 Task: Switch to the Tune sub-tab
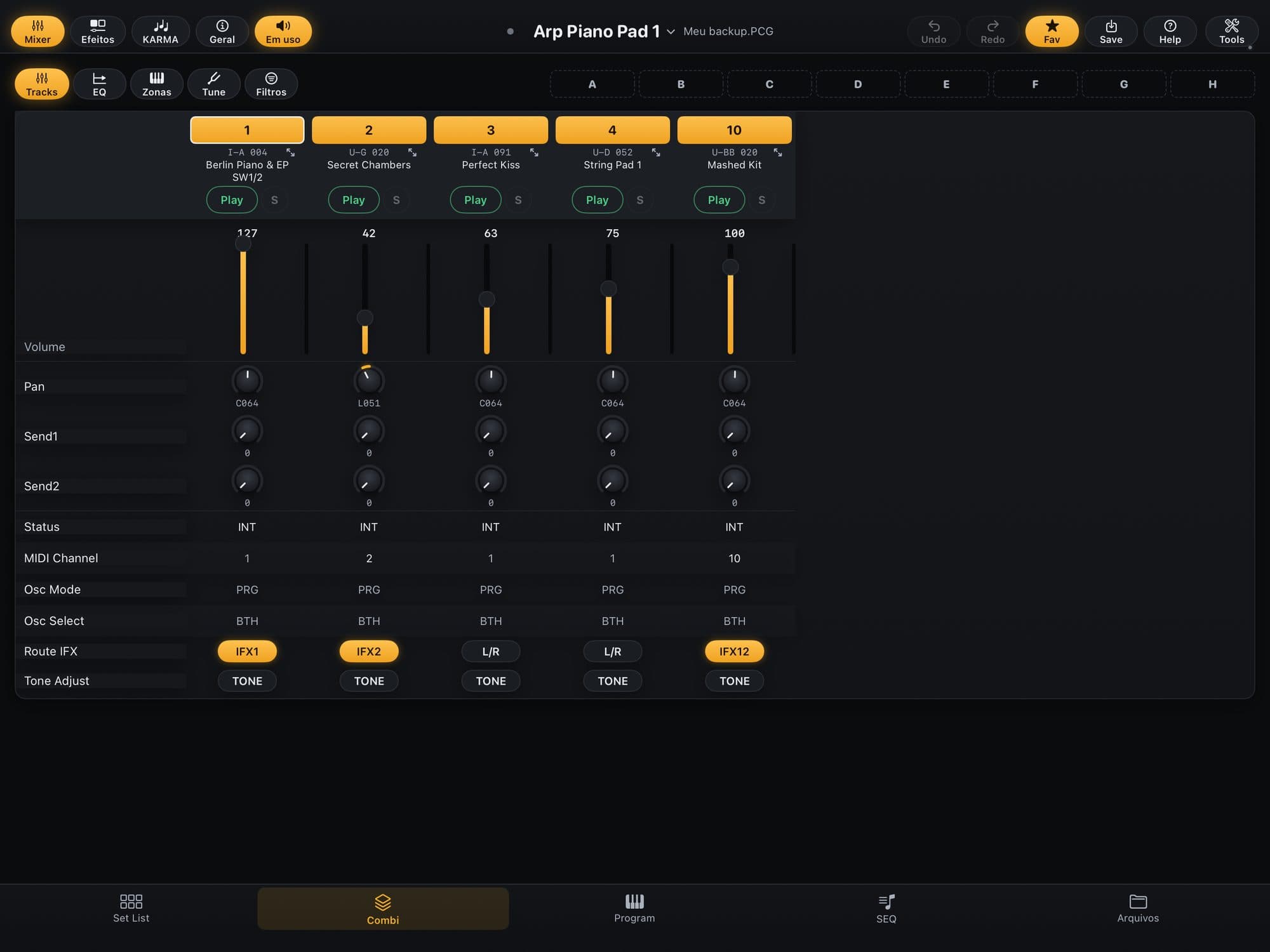coord(214,84)
